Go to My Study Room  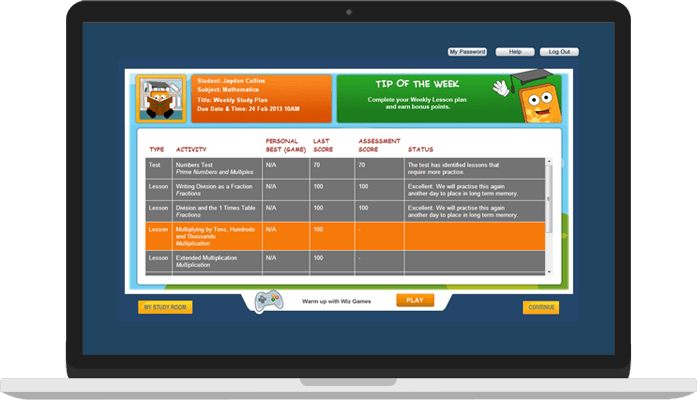click(x=165, y=307)
